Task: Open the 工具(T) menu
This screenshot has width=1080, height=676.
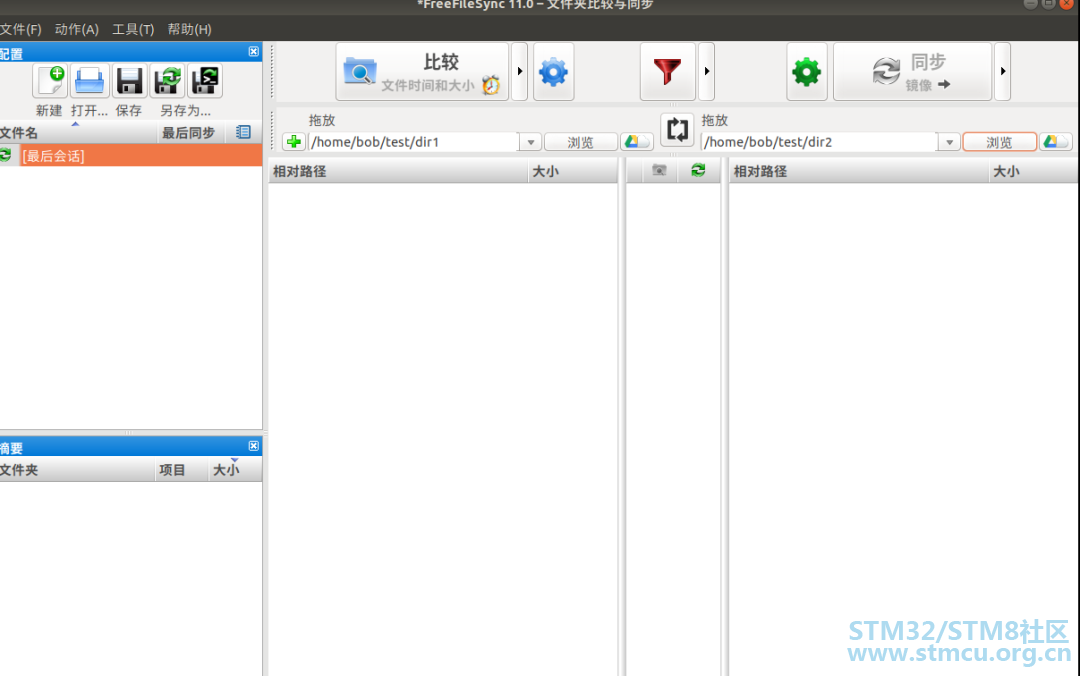Action: [133, 30]
